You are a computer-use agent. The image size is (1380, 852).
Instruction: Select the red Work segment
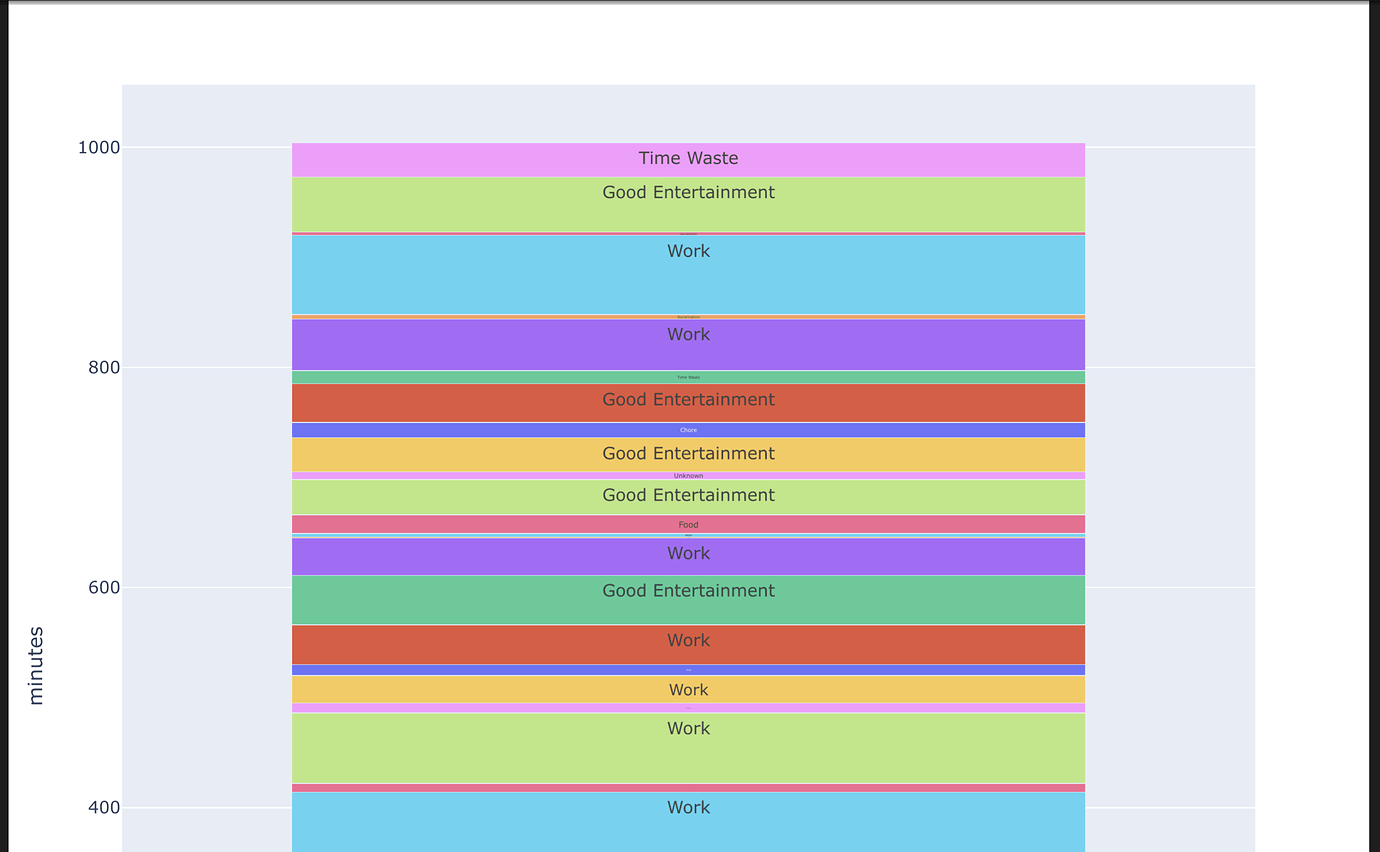[688, 640]
